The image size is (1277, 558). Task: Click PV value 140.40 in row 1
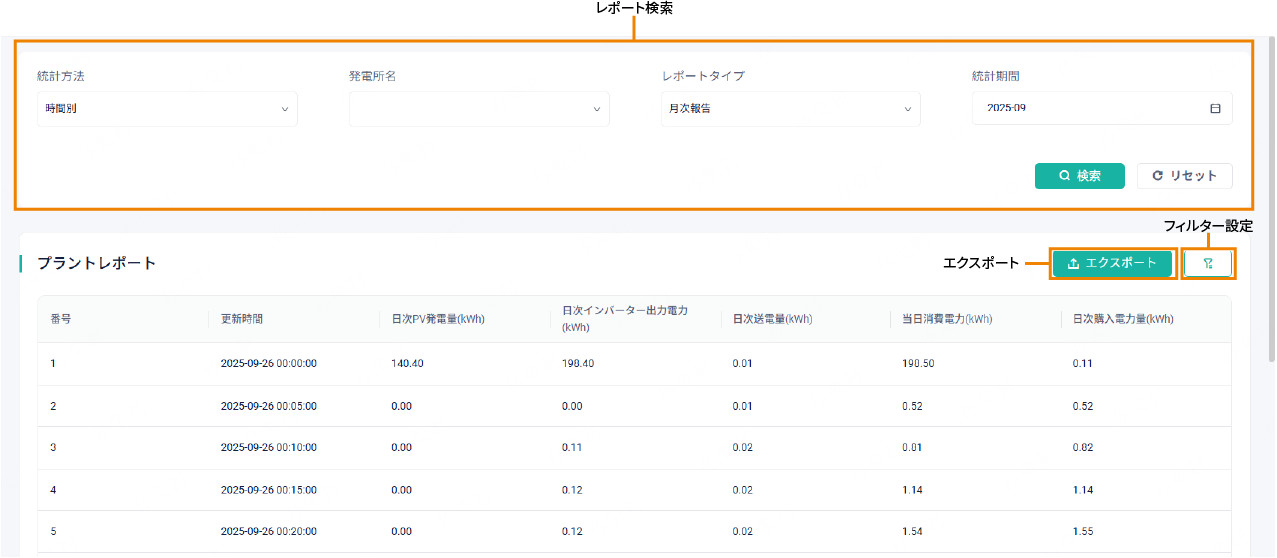coord(407,364)
